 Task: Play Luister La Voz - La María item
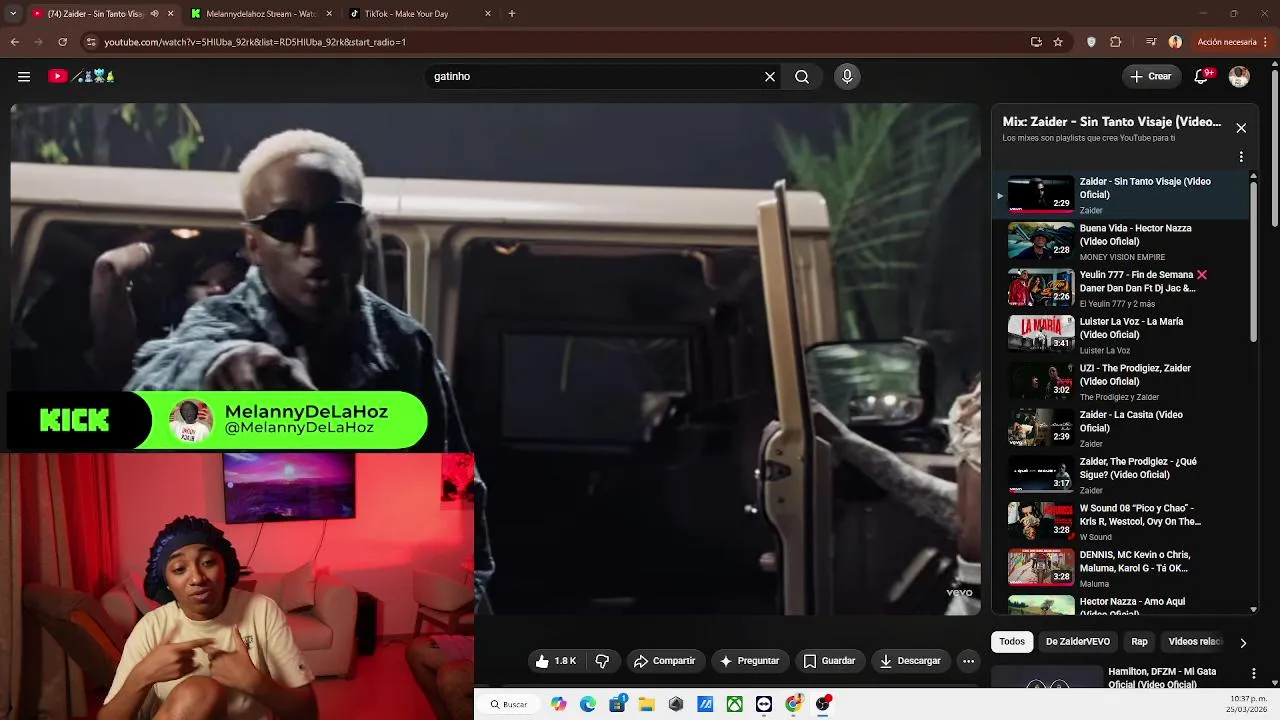click(1120, 335)
